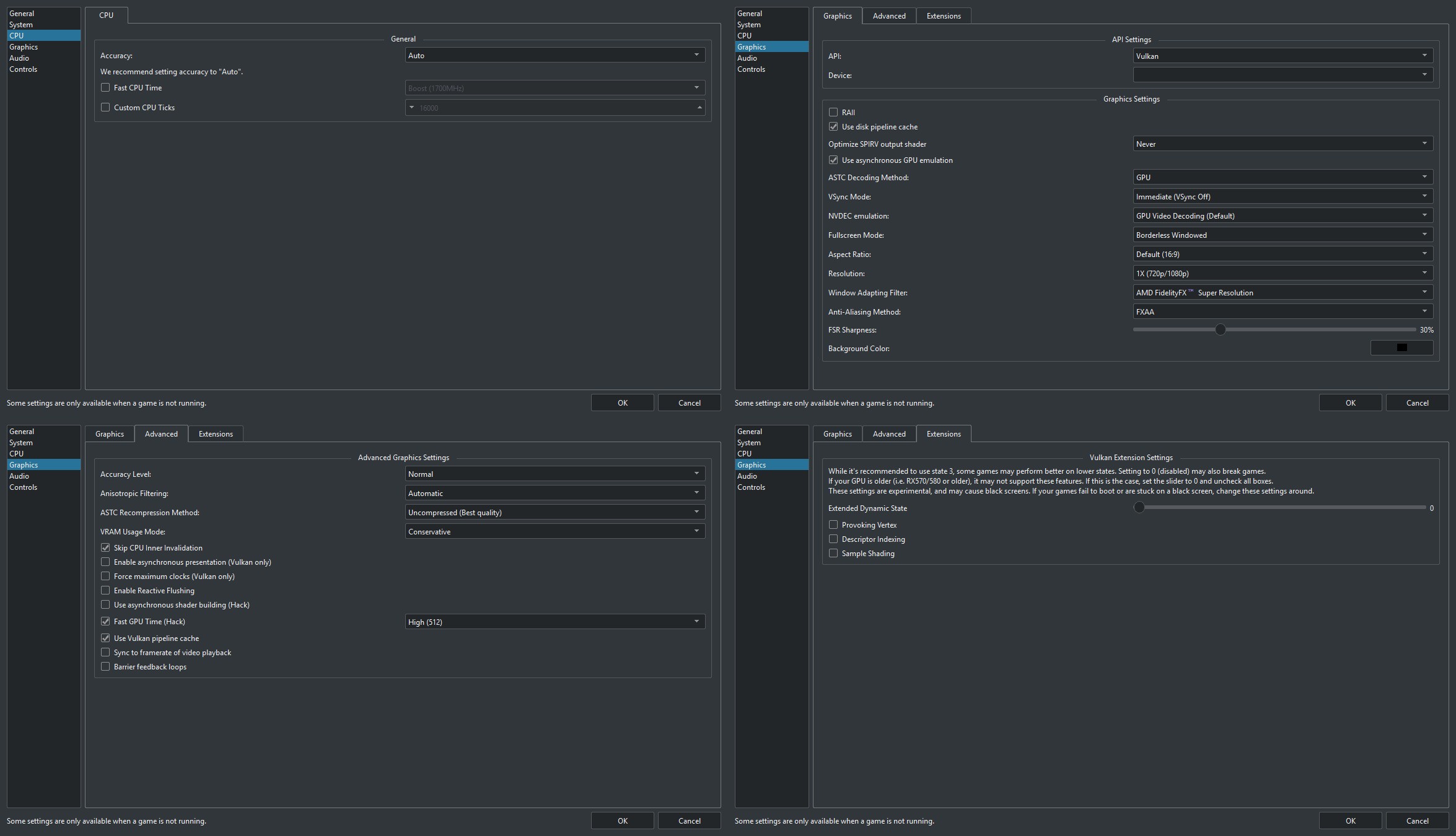Viewport: 1456px width, 836px height.
Task: Switch to Advanced tab in top-right dialog
Action: pyautogui.click(x=888, y=16)
